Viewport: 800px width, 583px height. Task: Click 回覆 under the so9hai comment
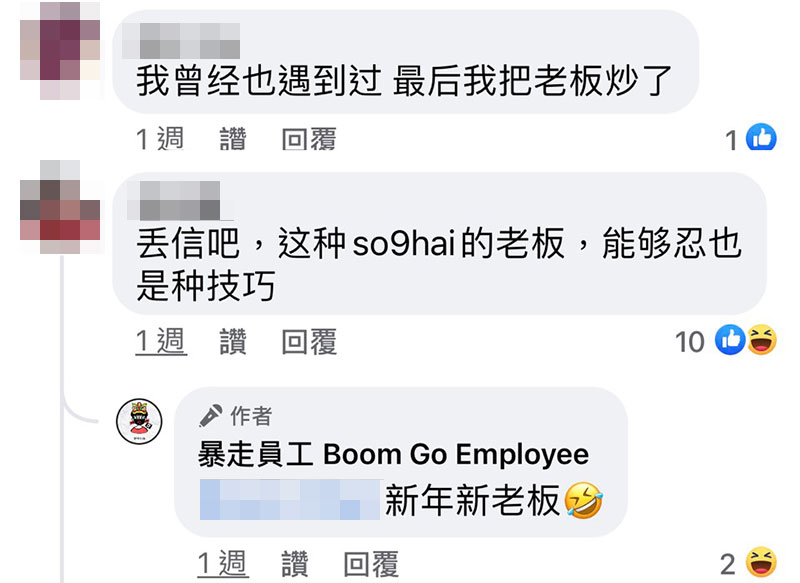[x=309, y=341]
